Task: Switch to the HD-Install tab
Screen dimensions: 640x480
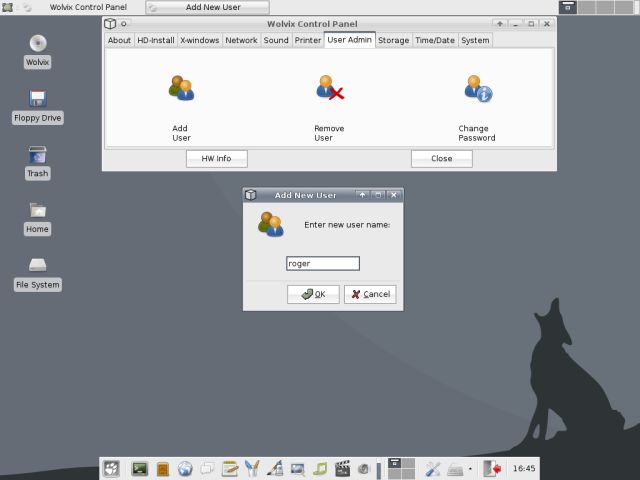Action: tap(156, 40)
